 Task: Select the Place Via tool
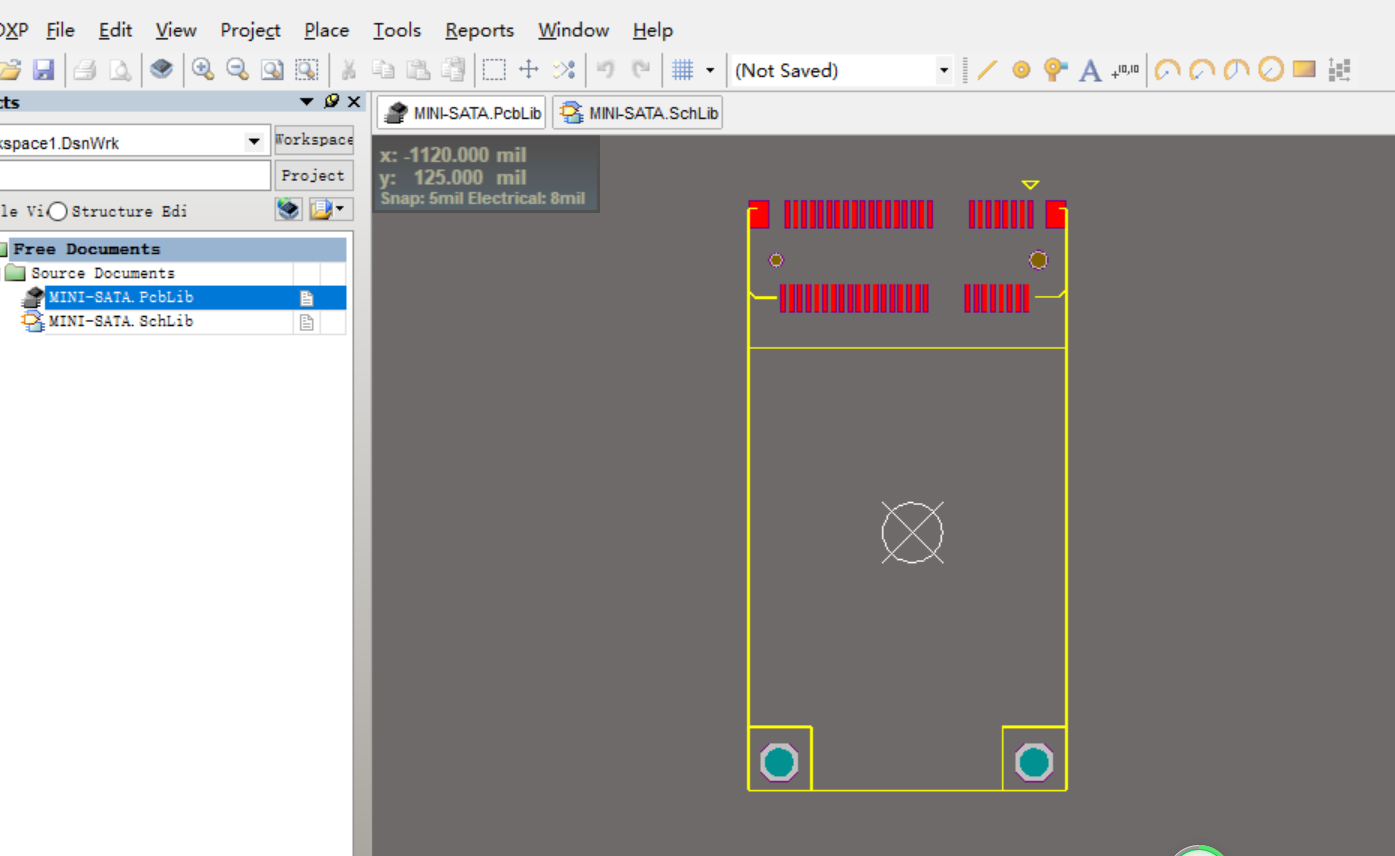(1055, 70)
